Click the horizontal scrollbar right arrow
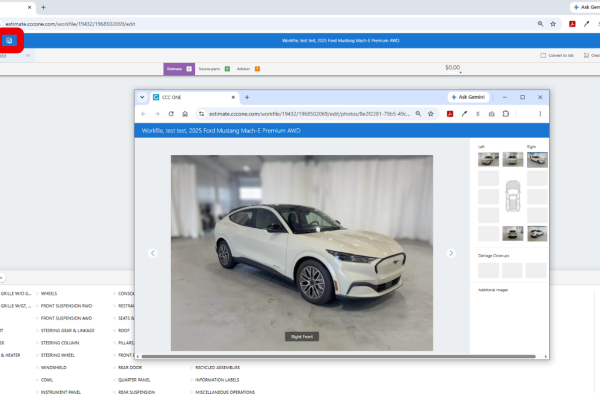The image size is (600, 400). [546, 356]
